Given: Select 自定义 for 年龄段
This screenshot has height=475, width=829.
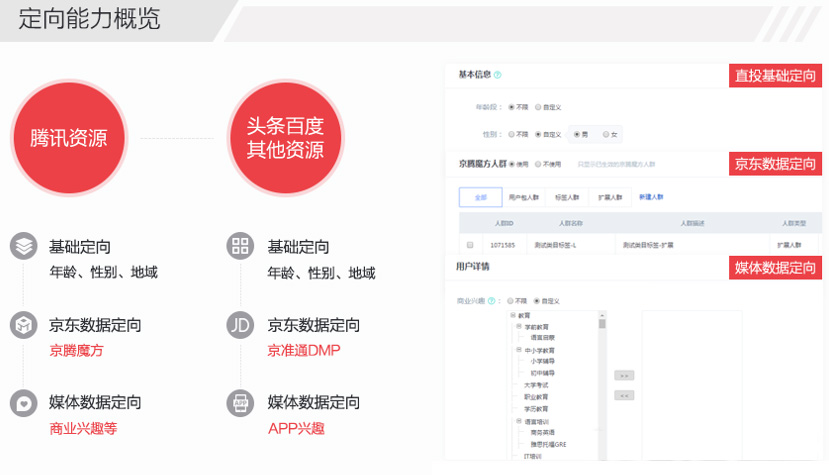Looking at the screenshot, I should coord(538,107).
